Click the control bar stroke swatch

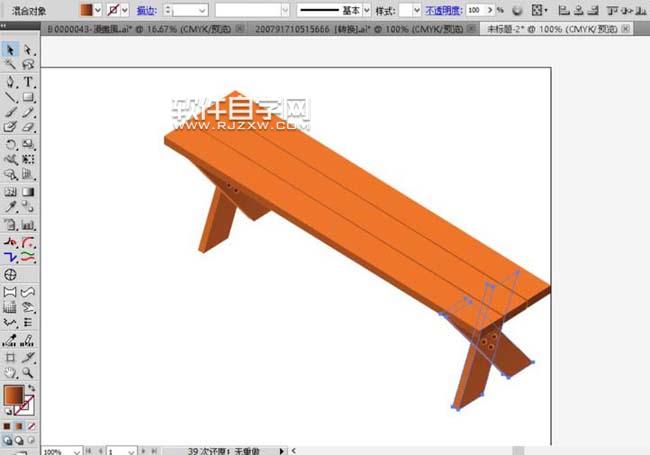(x=113, y=10)
